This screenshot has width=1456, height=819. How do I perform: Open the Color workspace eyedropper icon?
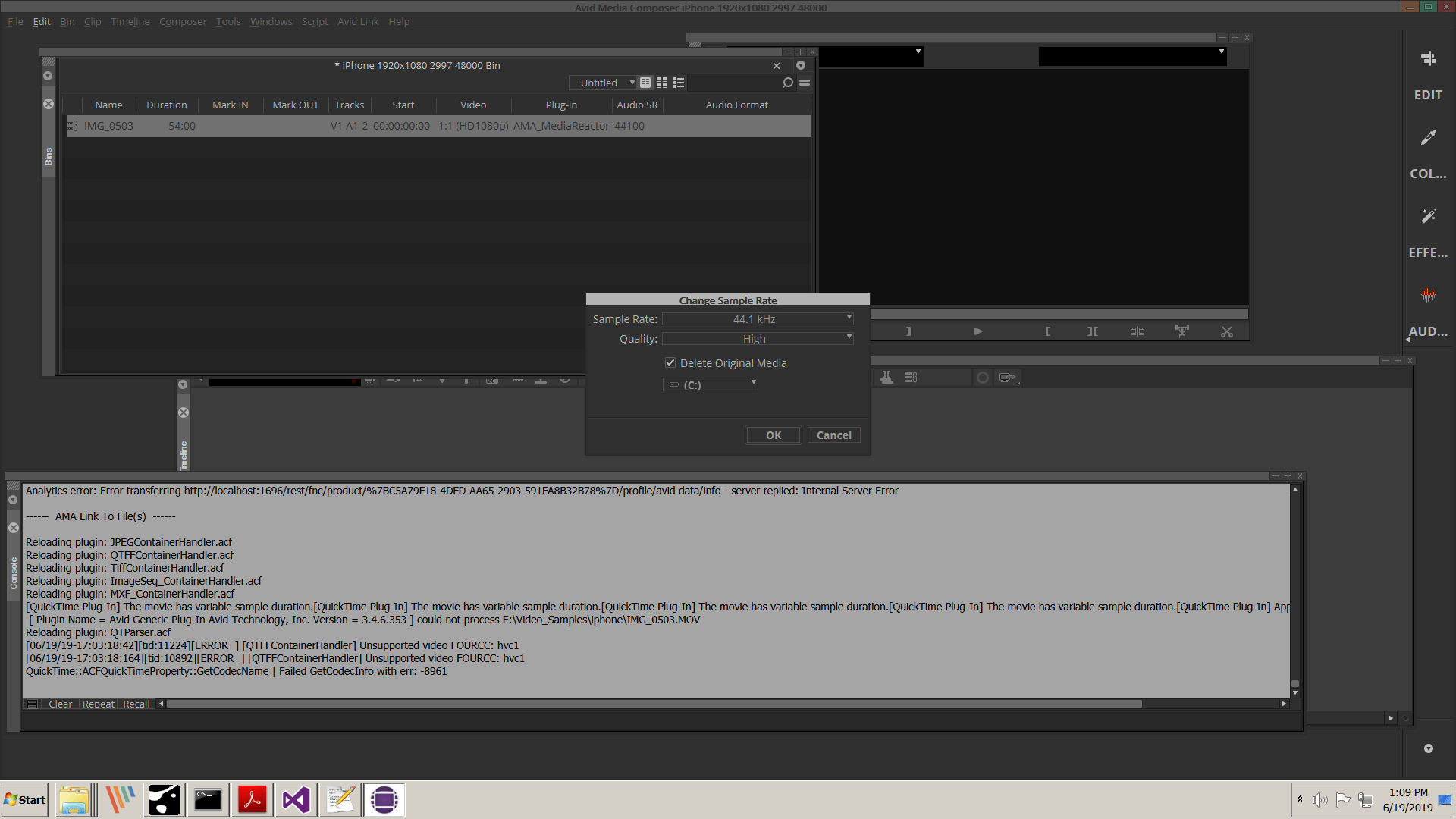pyautogui.click(x=1428, y=137)
